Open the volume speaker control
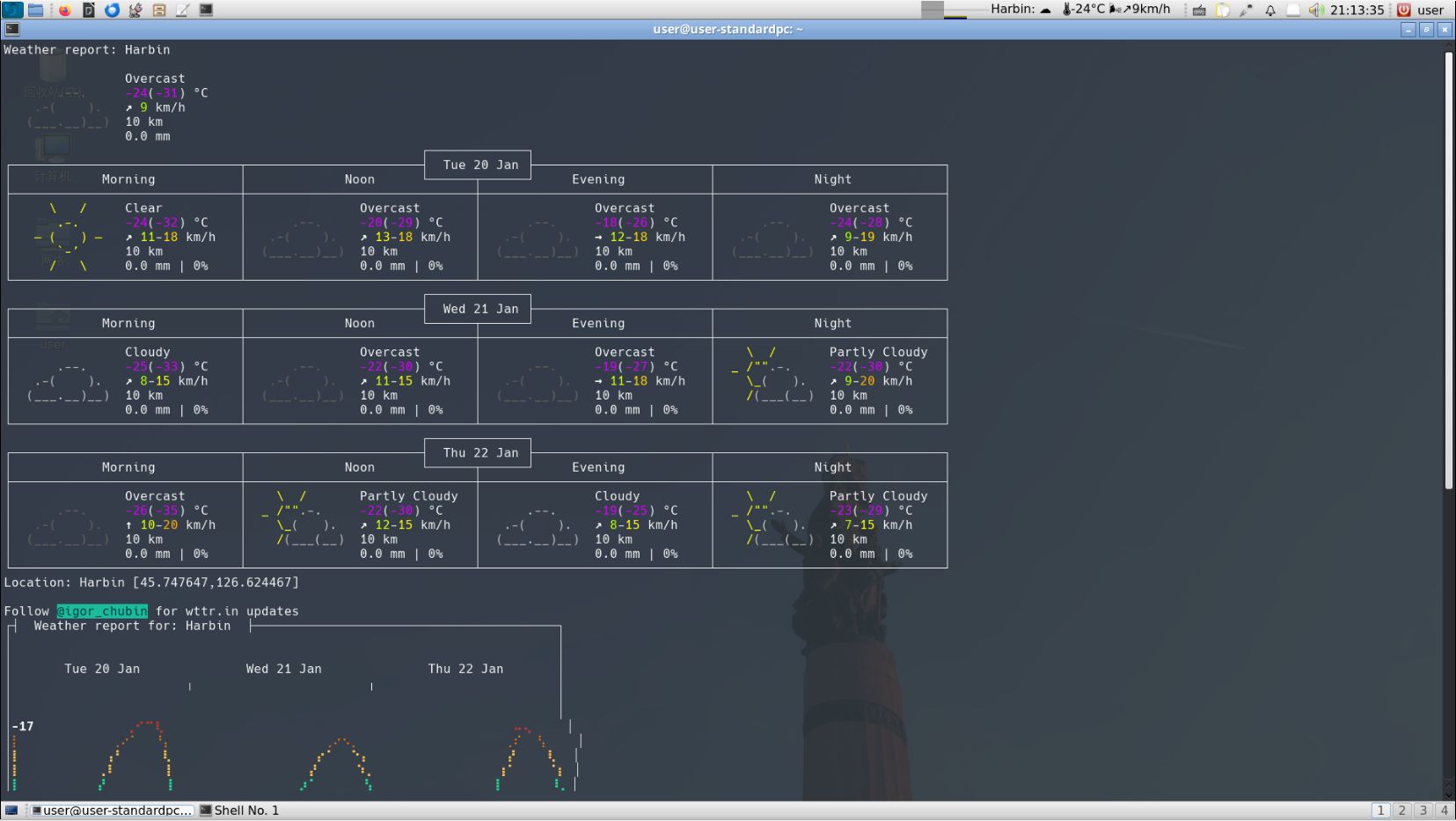The width and height of the screenshot is (1456, 821). [x=1315, y=10]
